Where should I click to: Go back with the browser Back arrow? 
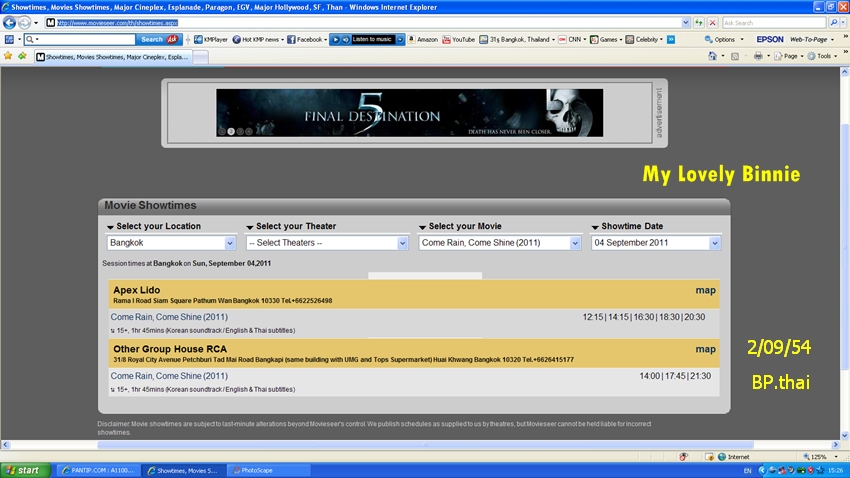(9, 23)
